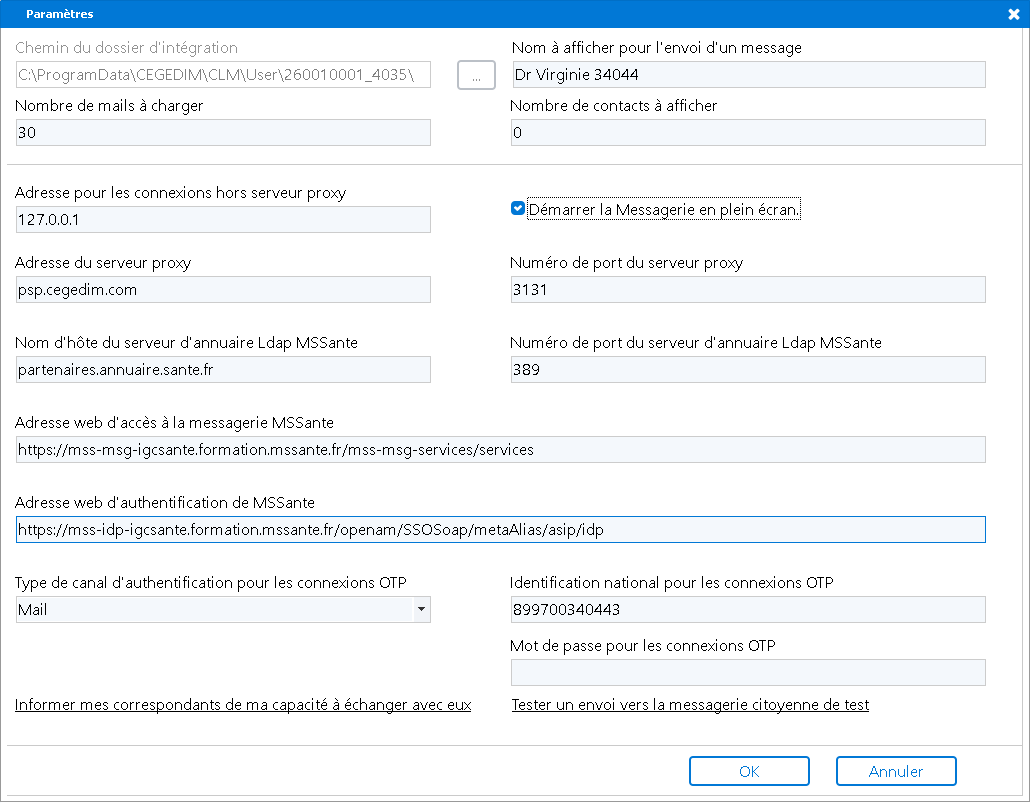Edit the MSSante authentication web address field

[x=500, y=529]
